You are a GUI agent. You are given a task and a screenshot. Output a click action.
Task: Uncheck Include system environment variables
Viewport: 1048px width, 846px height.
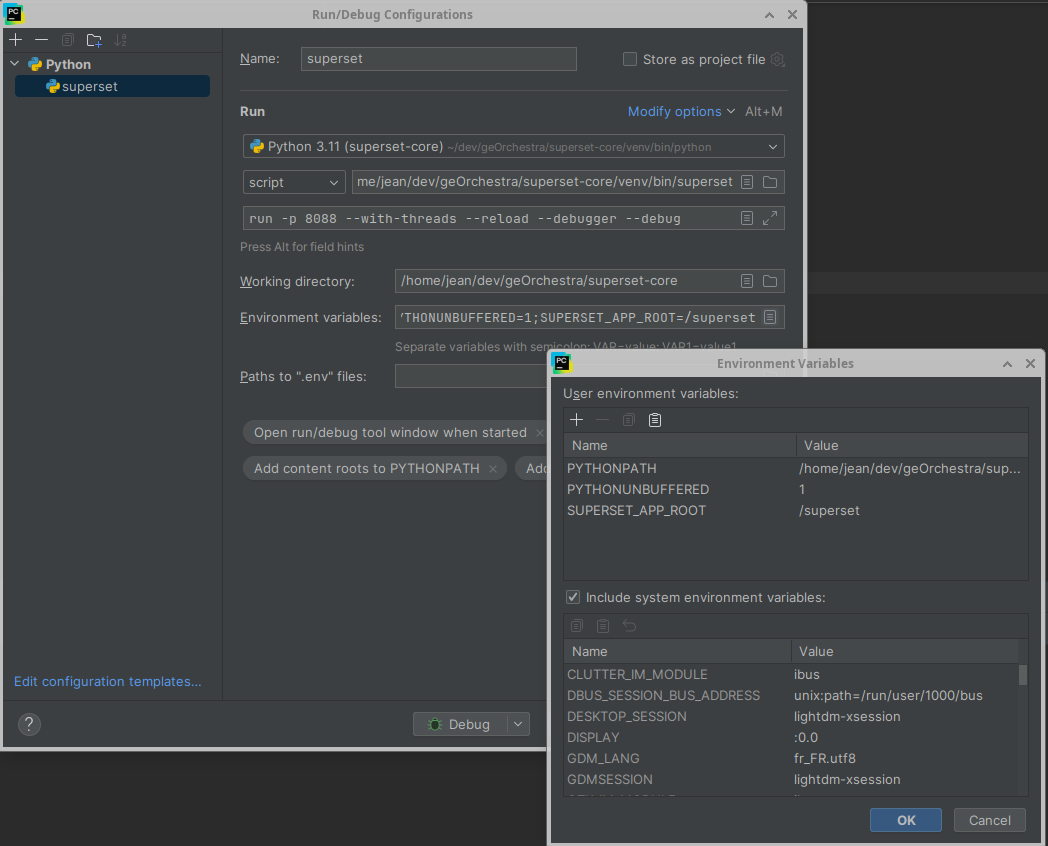[573, 597]
